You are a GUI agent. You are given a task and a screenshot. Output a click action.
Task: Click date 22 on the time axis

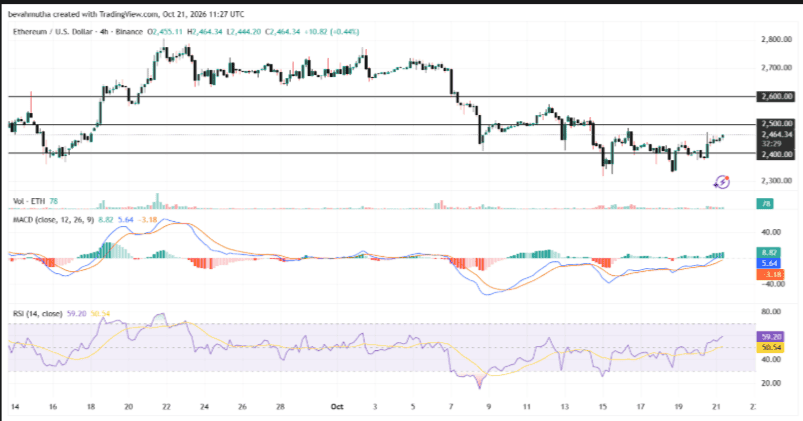click(x=166, y=407)
